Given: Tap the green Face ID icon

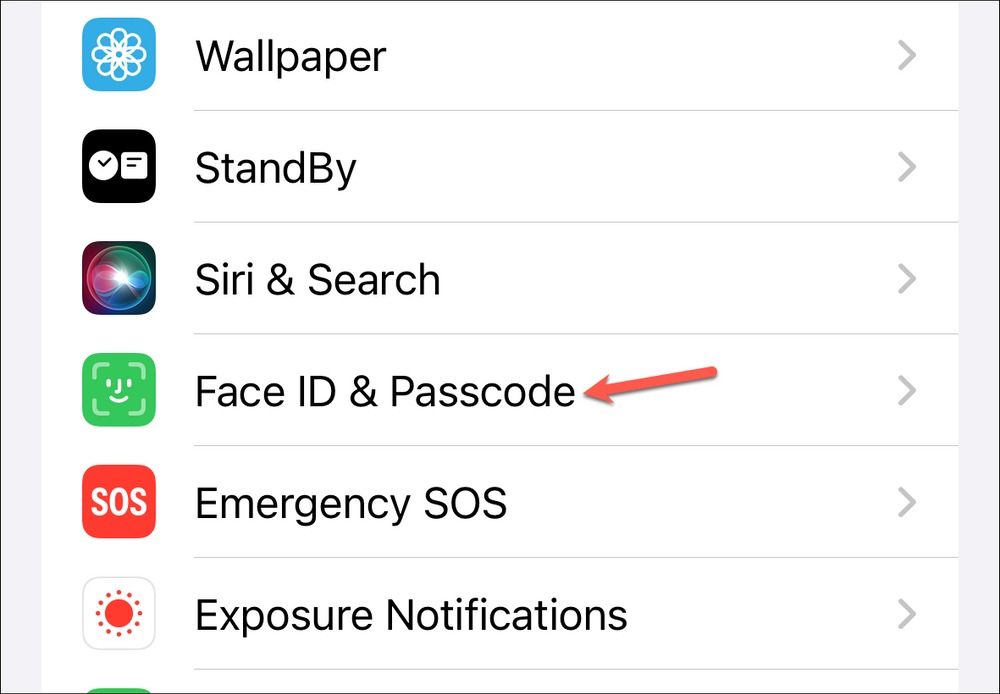Looking at the screenshot, I should (119, 390).
